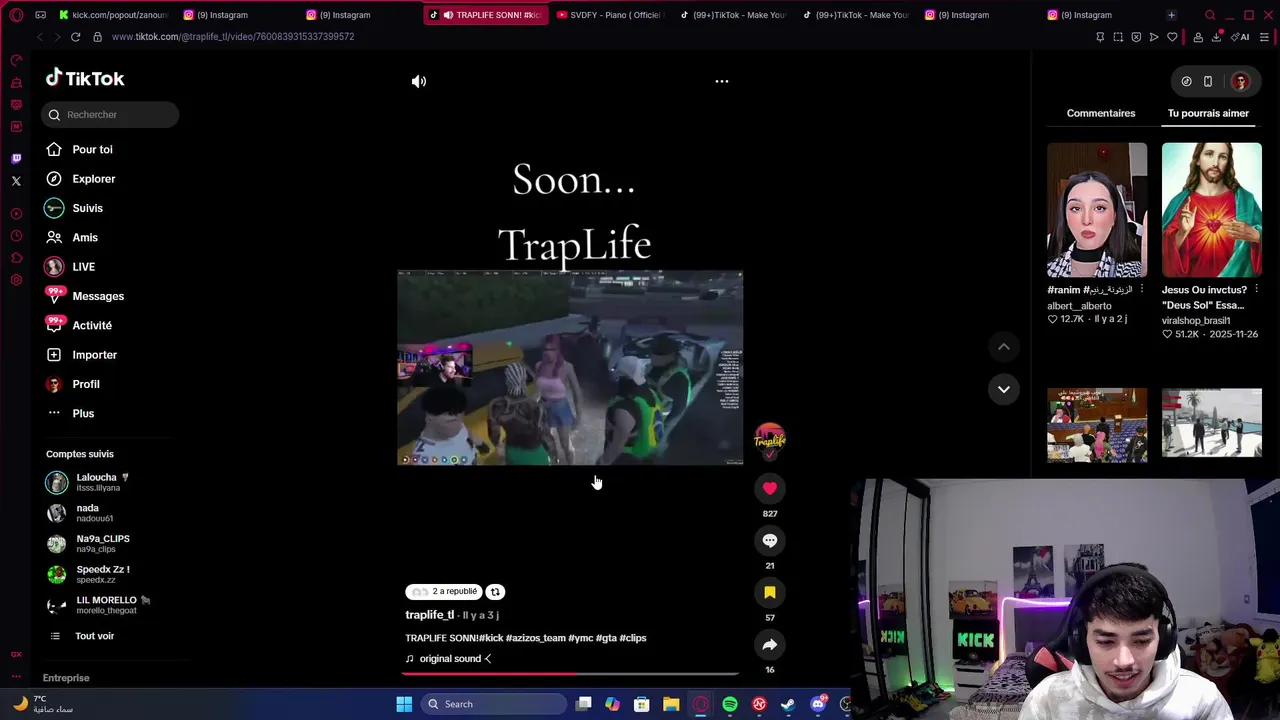Click the address bar URL

tap(233, 37)
